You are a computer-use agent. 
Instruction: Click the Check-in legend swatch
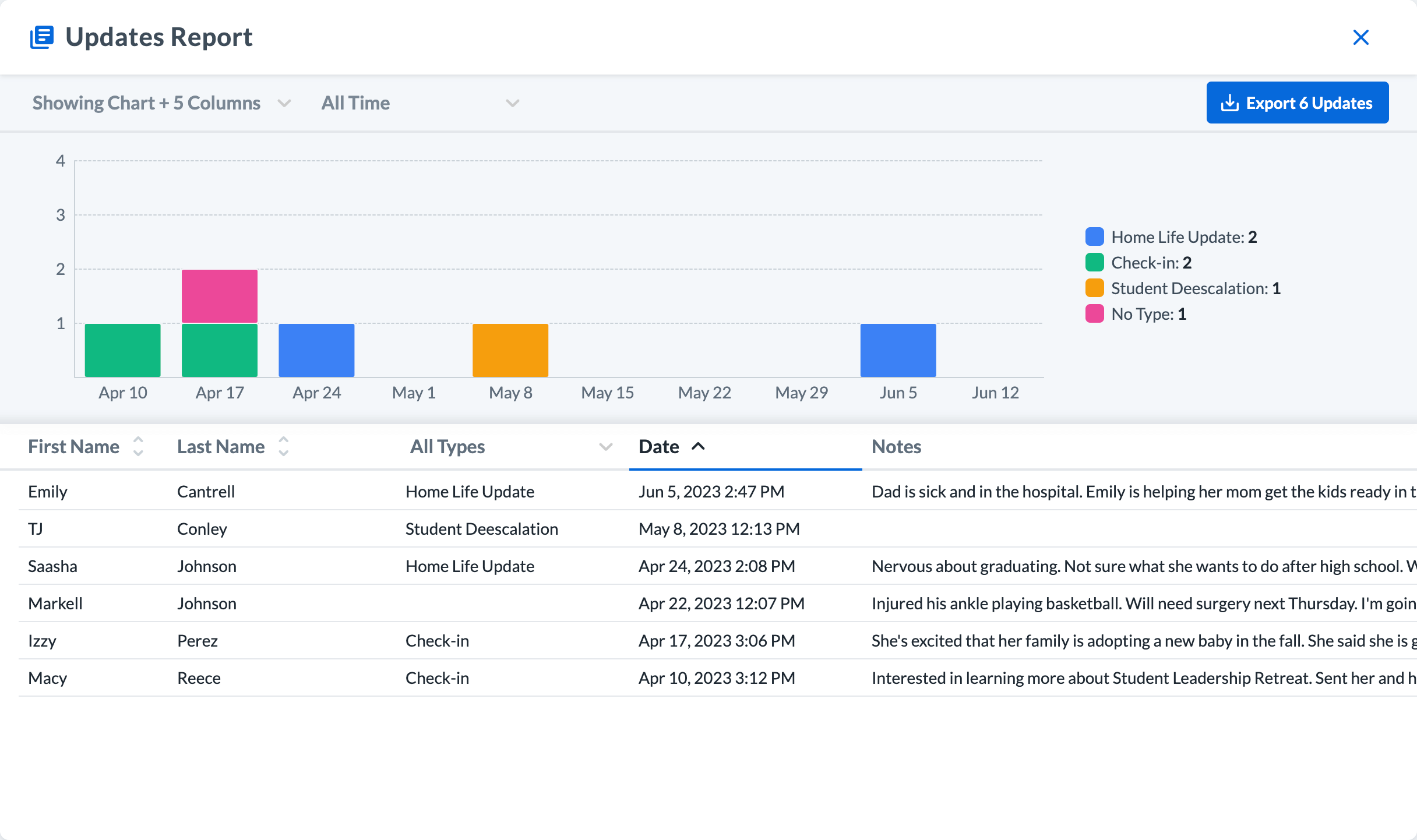pos(1095,262)
